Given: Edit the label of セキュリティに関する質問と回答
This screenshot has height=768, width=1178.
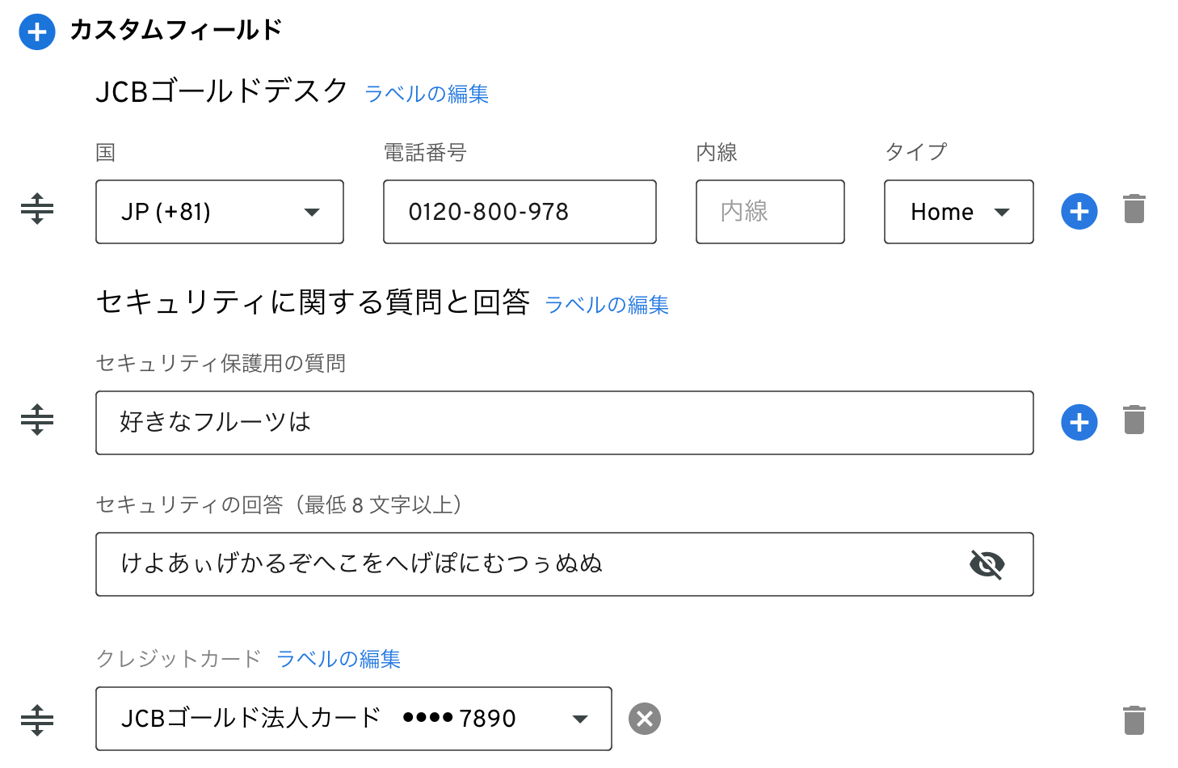Looking at the screenshot, I should click(x=607, y=305).
